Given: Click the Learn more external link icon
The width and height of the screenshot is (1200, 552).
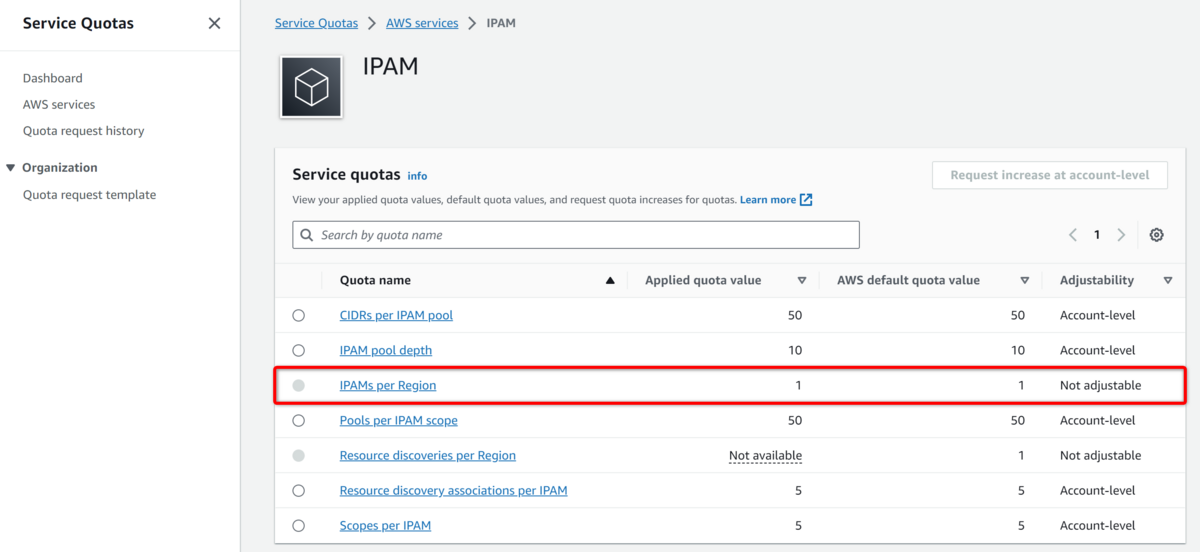Looking at the screenshot, I should (x=806, y=200).
